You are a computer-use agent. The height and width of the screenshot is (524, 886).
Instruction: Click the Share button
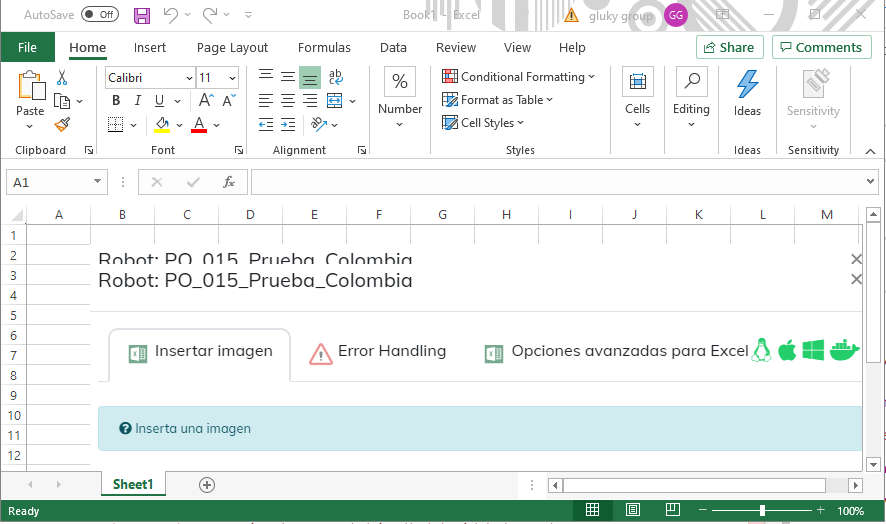(729, 47)
